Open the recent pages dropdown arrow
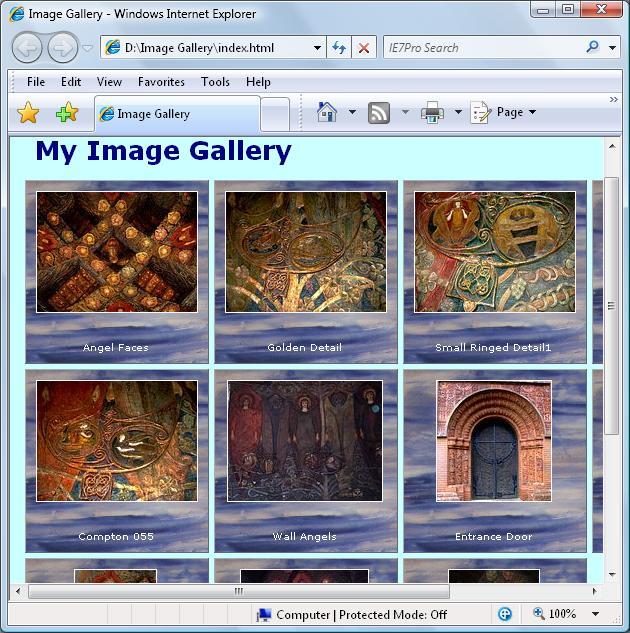 tap(87, 48)
